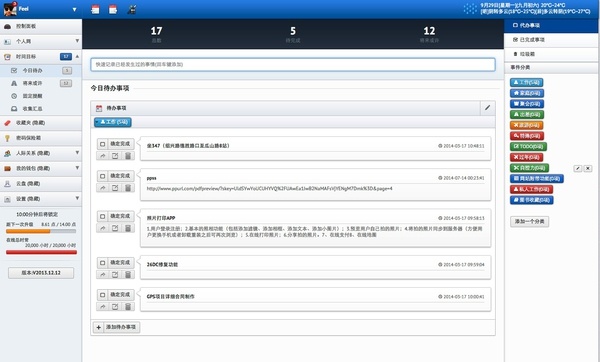
Task: Click pencil edit icon beside 自控力 category
Action: [x=578, y=168]
